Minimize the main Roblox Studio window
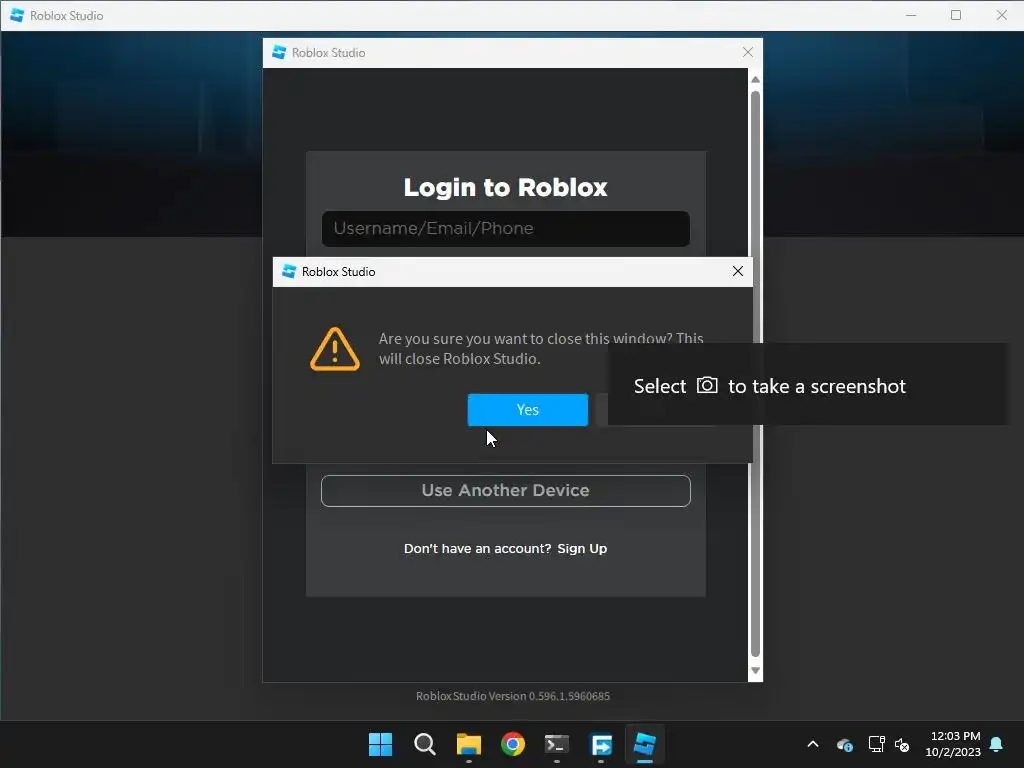Image resolution: width=1024 pixels, height=768 pixels. click(911, 15)
